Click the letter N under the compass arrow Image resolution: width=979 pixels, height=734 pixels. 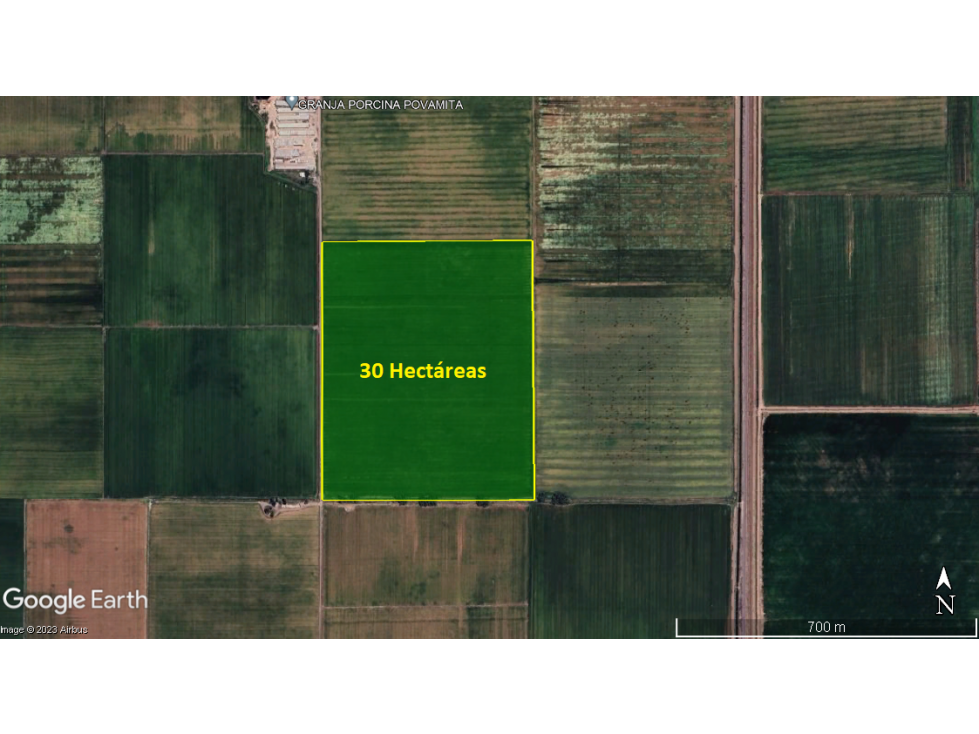pos(945,605)
